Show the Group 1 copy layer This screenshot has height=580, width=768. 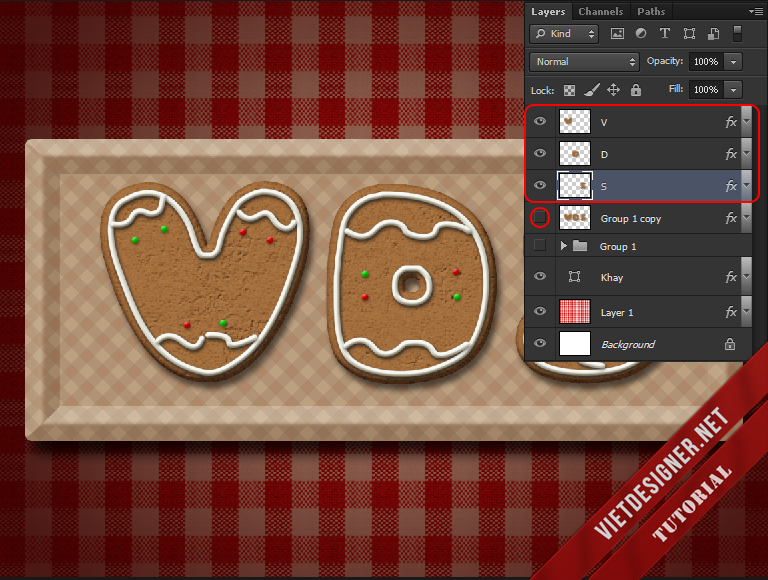(540, 217)
